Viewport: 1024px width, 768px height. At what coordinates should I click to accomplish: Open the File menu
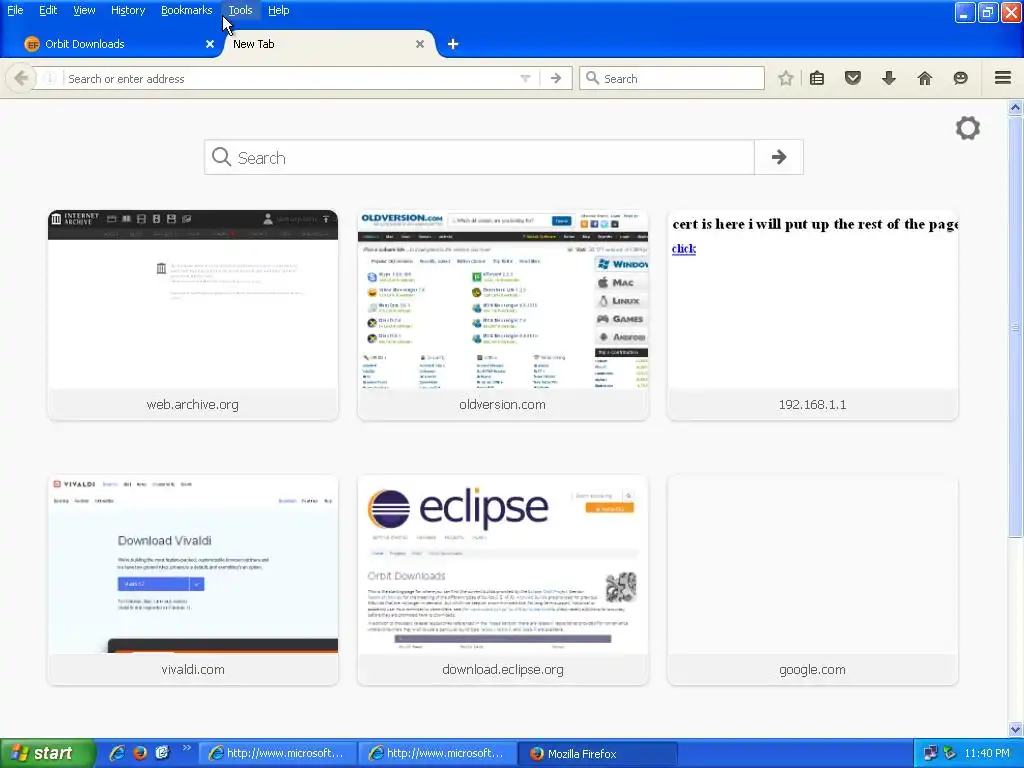tap(15, 10)
